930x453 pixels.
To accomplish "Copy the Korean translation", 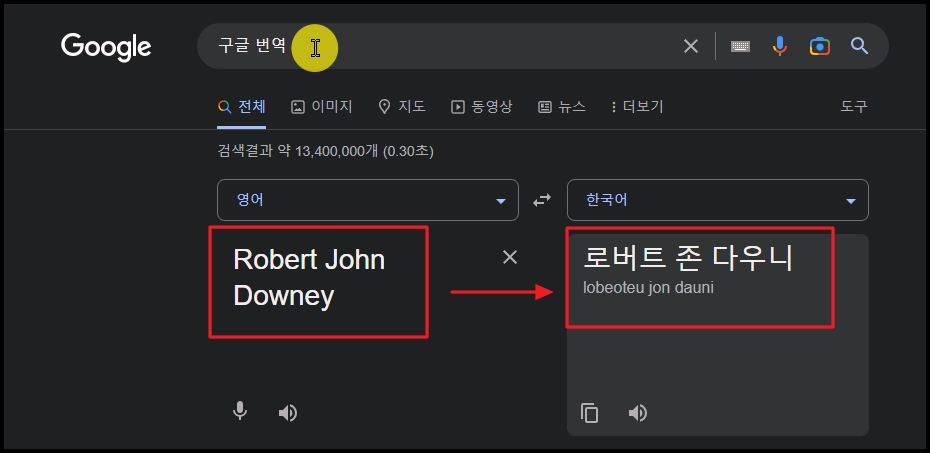I will (x=589, y=413).
